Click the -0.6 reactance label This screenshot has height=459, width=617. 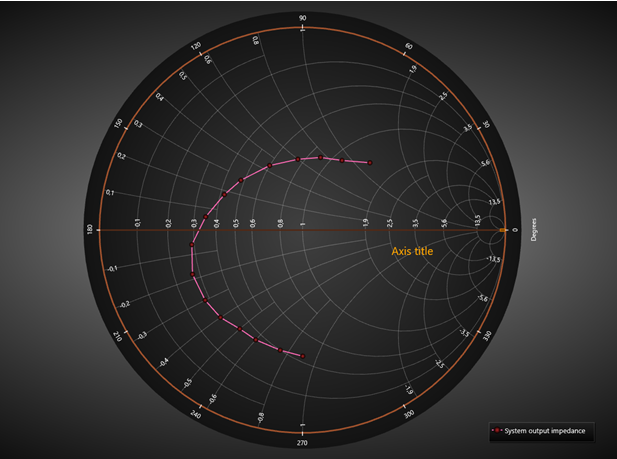(x=212, y=399)
